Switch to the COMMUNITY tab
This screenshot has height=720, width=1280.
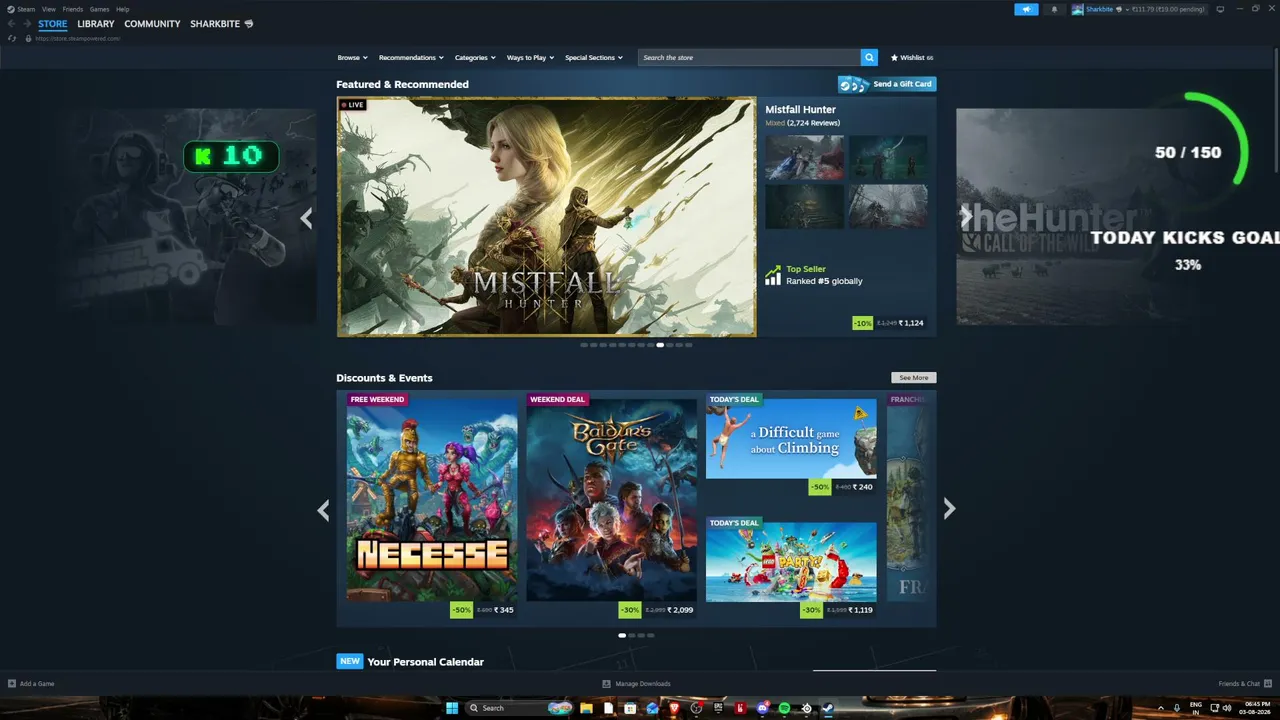tap(152, 24)
